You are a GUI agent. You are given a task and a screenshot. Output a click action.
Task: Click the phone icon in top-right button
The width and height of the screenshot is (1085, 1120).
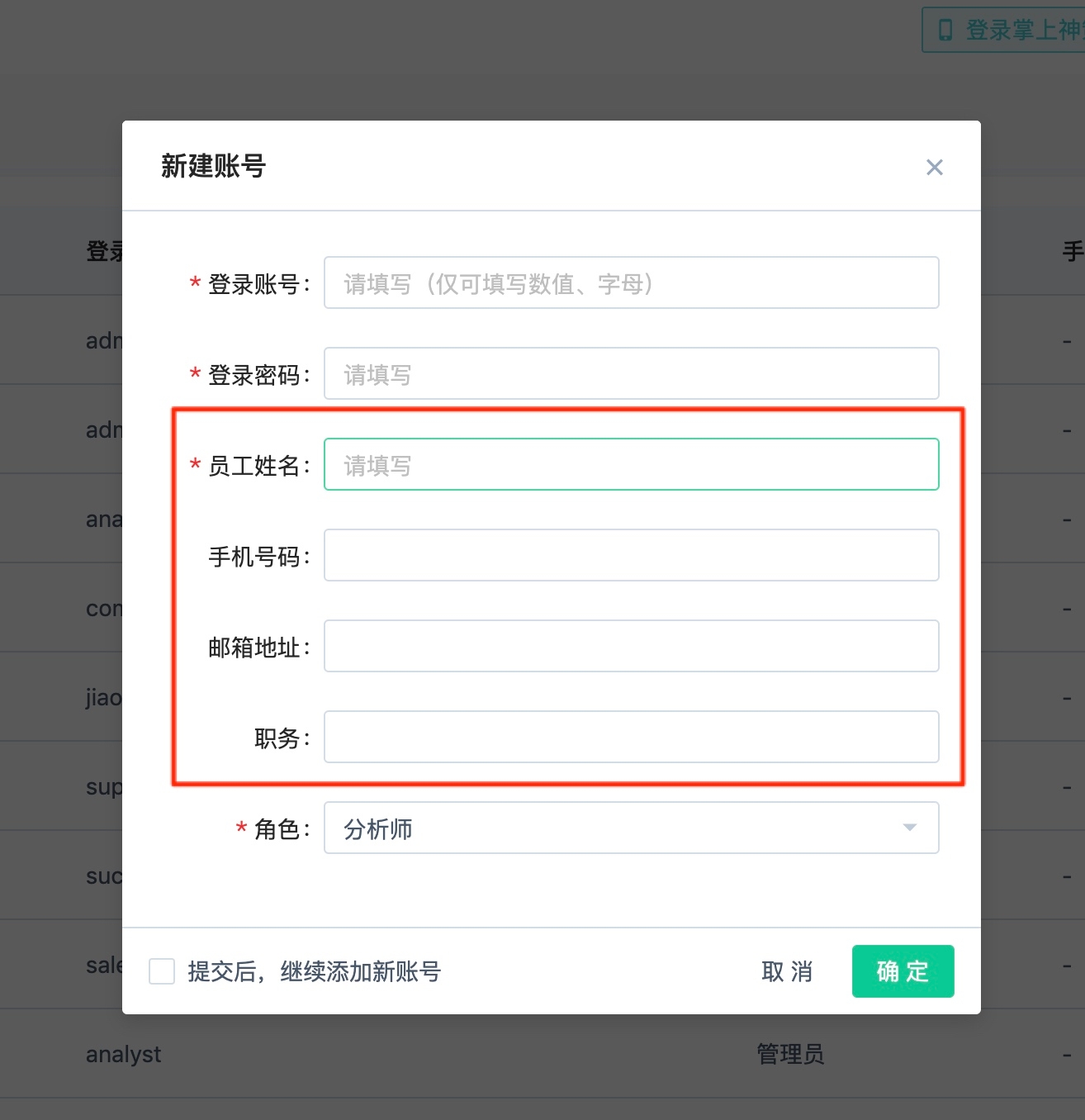945,31
